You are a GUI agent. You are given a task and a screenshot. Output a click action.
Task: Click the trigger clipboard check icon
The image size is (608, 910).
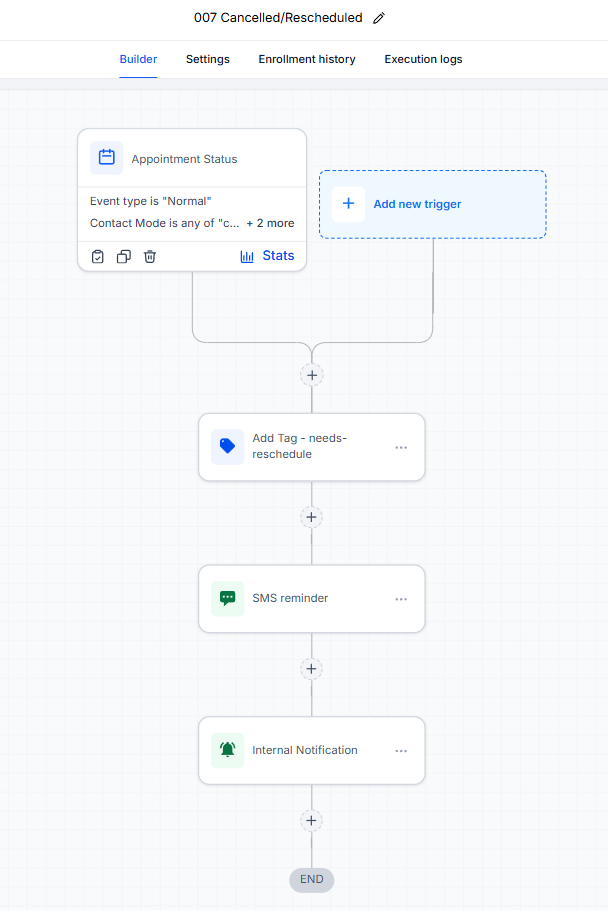pos(97,257)
